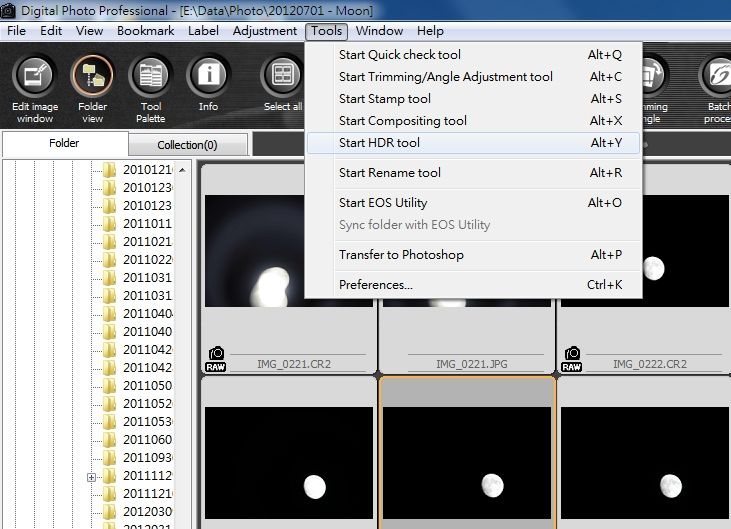Open the Edit menu
This screenshot has width=731, height=529.
point(51,31)
